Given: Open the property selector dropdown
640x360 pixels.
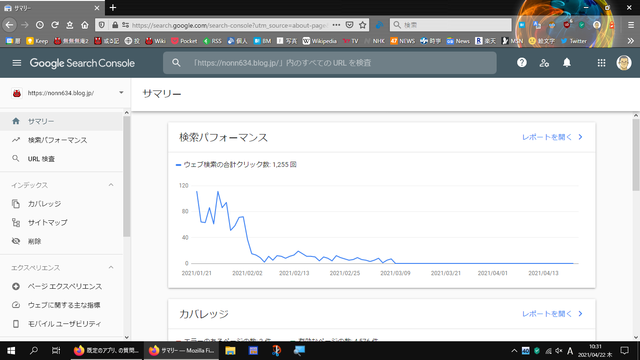Looking at the screenshot, I should (121, 93).
